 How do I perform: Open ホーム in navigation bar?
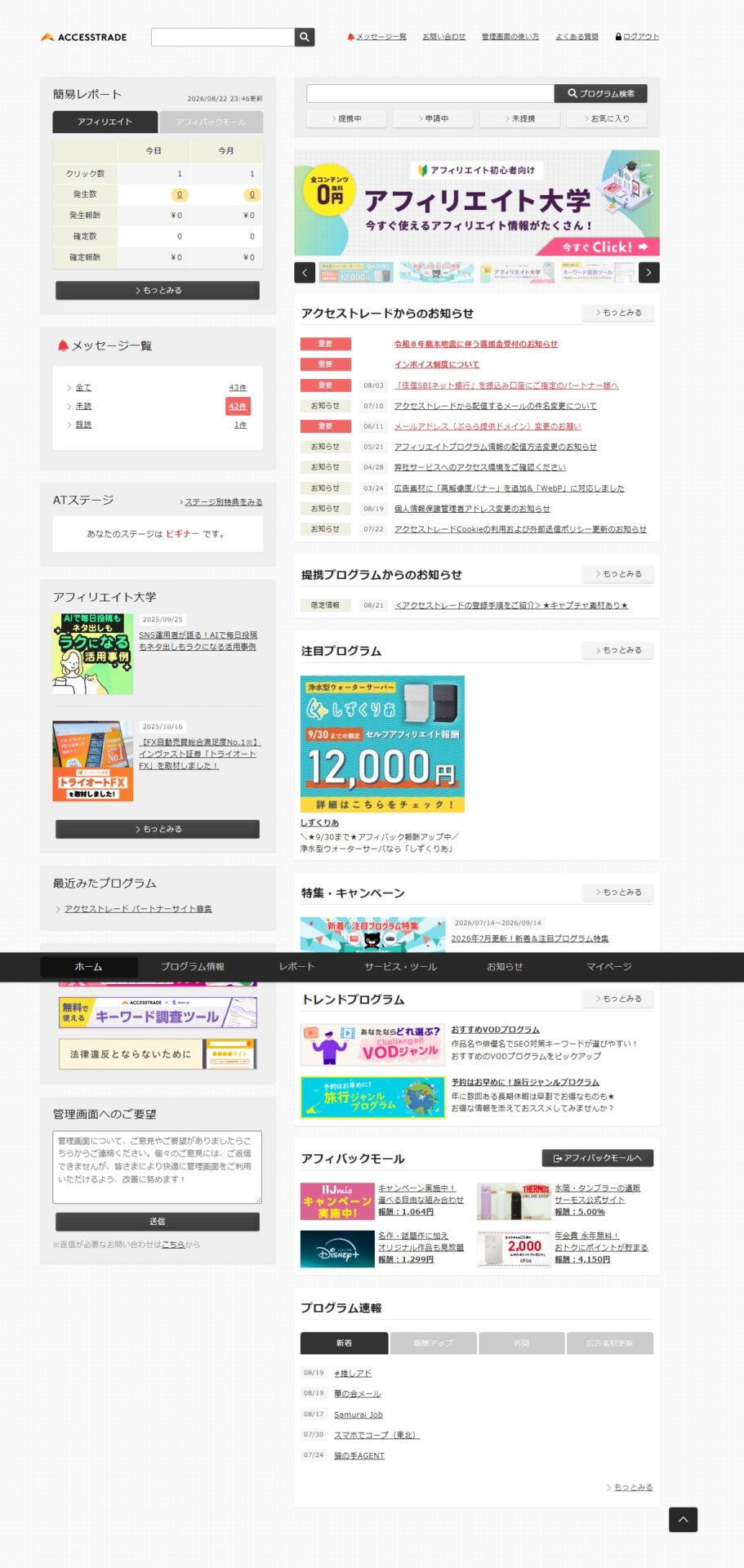point(89,967)
